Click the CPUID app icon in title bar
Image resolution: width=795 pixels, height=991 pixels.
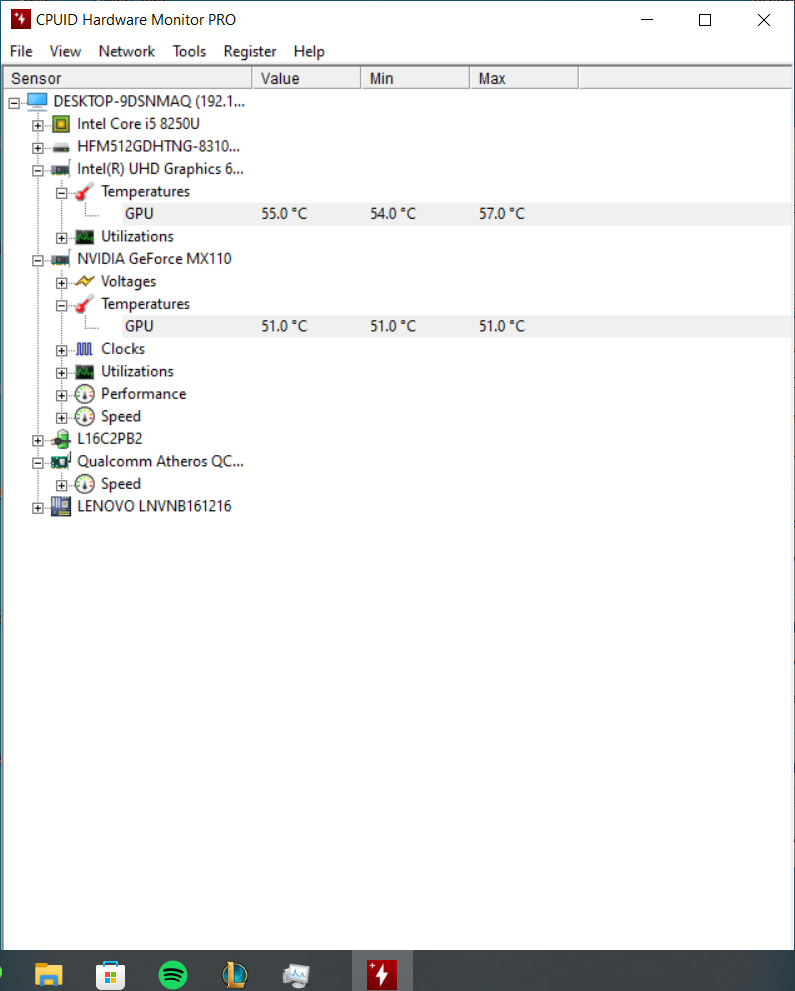pyautogui.click(x=21, y=20)
